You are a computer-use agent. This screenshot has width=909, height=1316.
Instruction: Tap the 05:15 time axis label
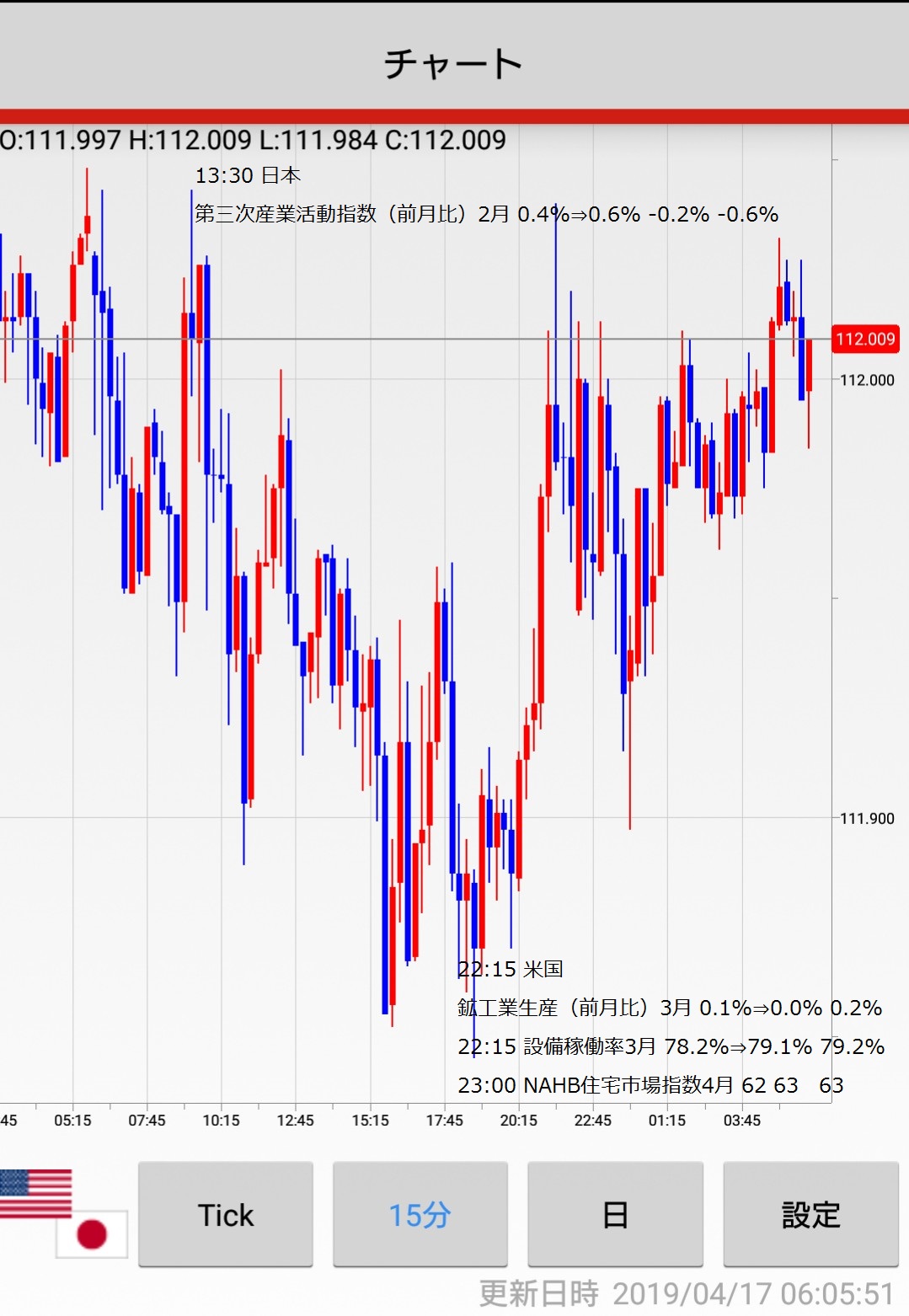(x=72, y=1121)
